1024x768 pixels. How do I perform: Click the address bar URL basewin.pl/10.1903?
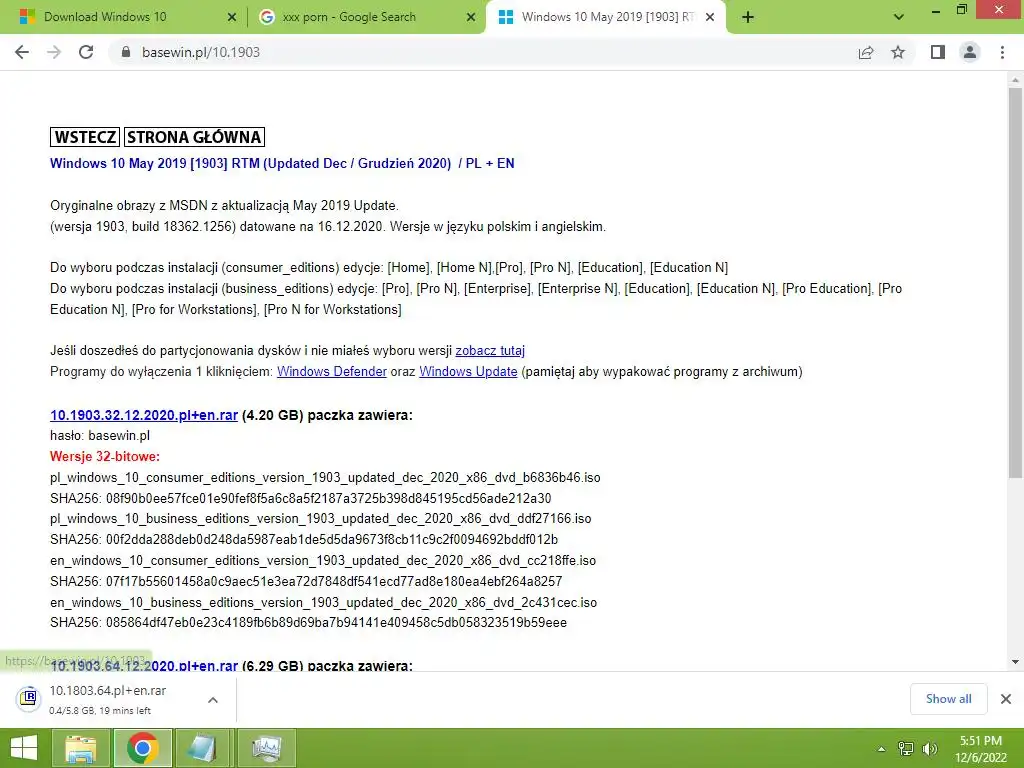tap(200, 52)
